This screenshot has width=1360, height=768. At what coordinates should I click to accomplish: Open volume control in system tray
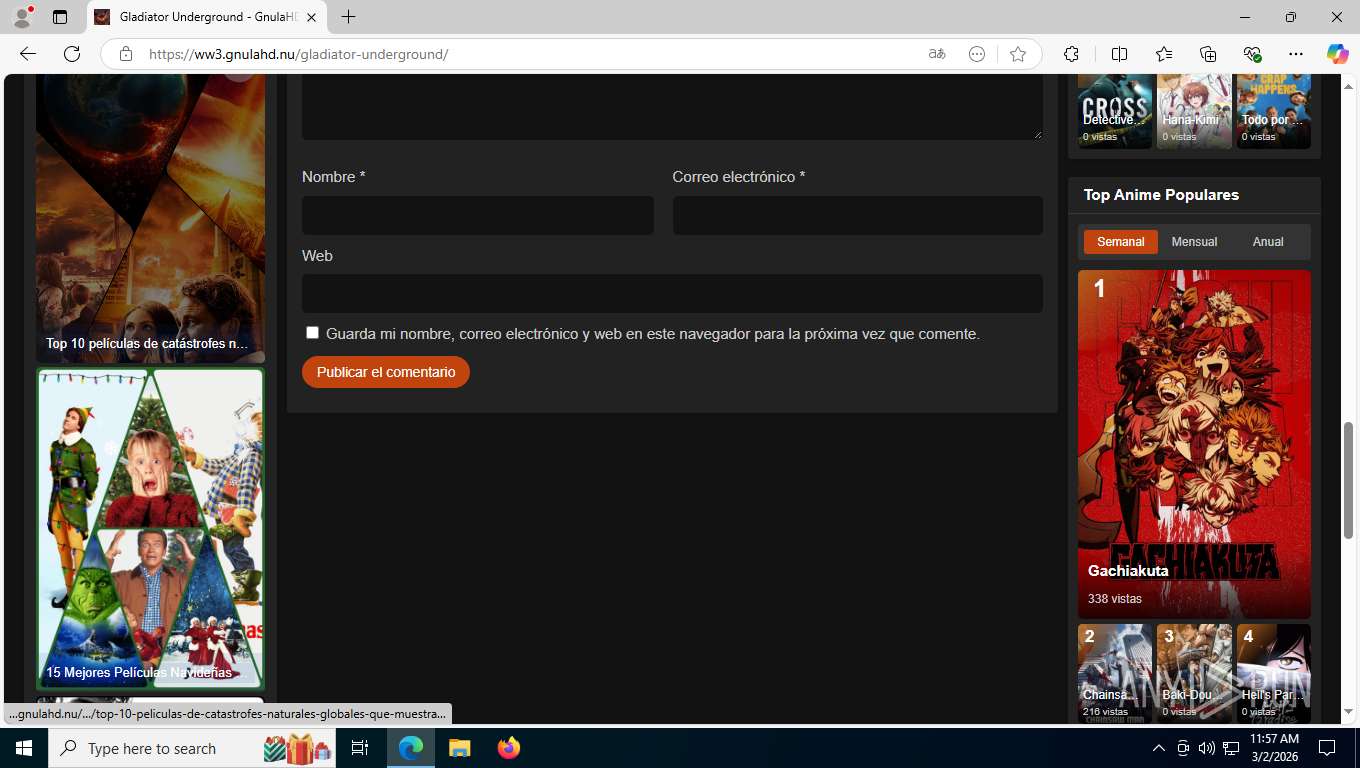(x=1207, y=748)
